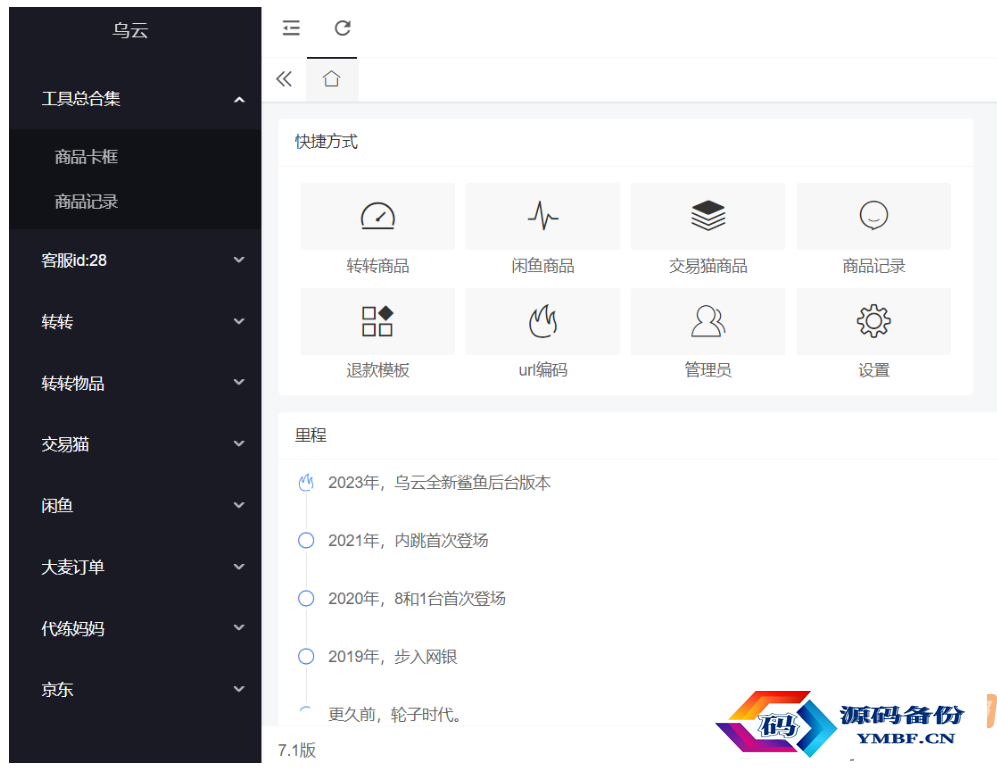Screen dimensions: 997x769
Task: Open the 转转商品 speedometer shortcut icon
Action: point(378,216)
